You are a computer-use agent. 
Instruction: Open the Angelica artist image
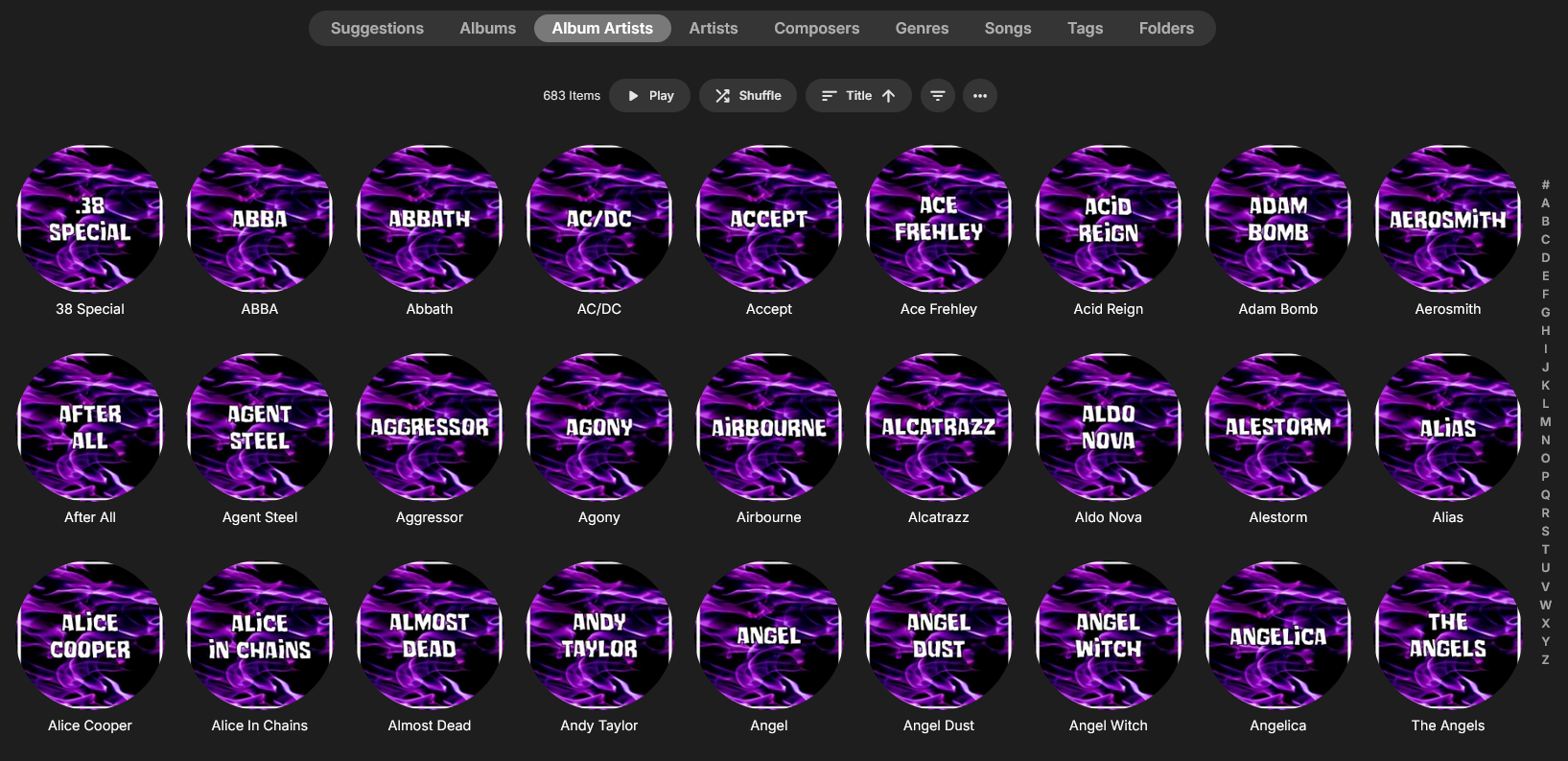click(1278, 635)
